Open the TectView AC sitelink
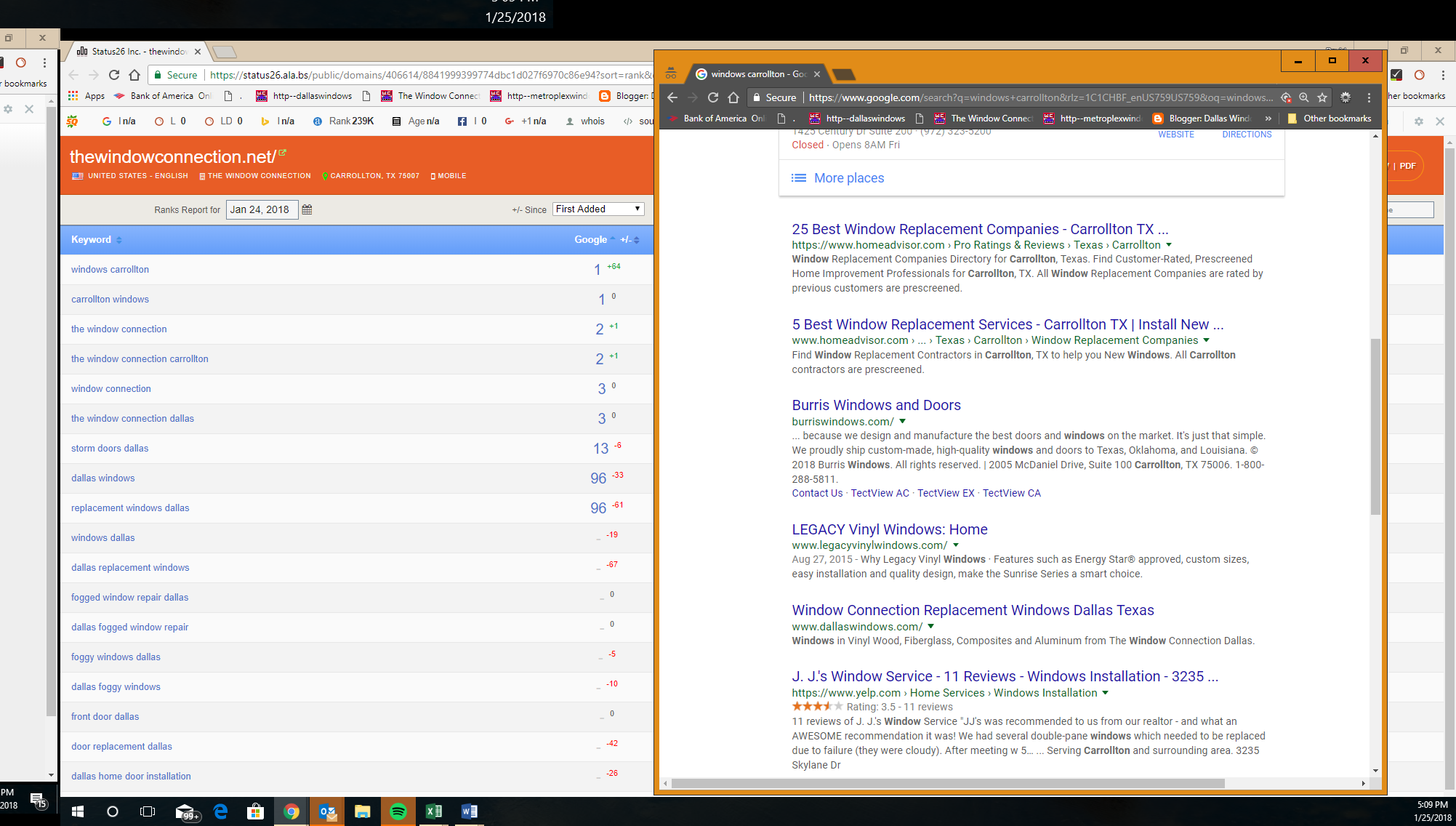1456x826 pixels. coord(880,493)
